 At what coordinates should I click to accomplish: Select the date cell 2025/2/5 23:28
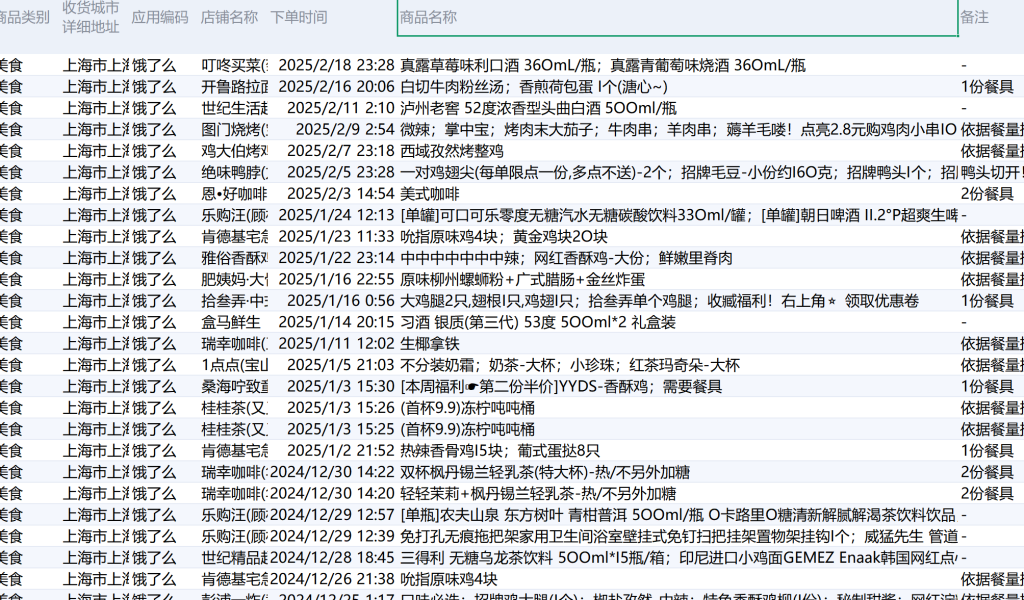click(341, 172)
